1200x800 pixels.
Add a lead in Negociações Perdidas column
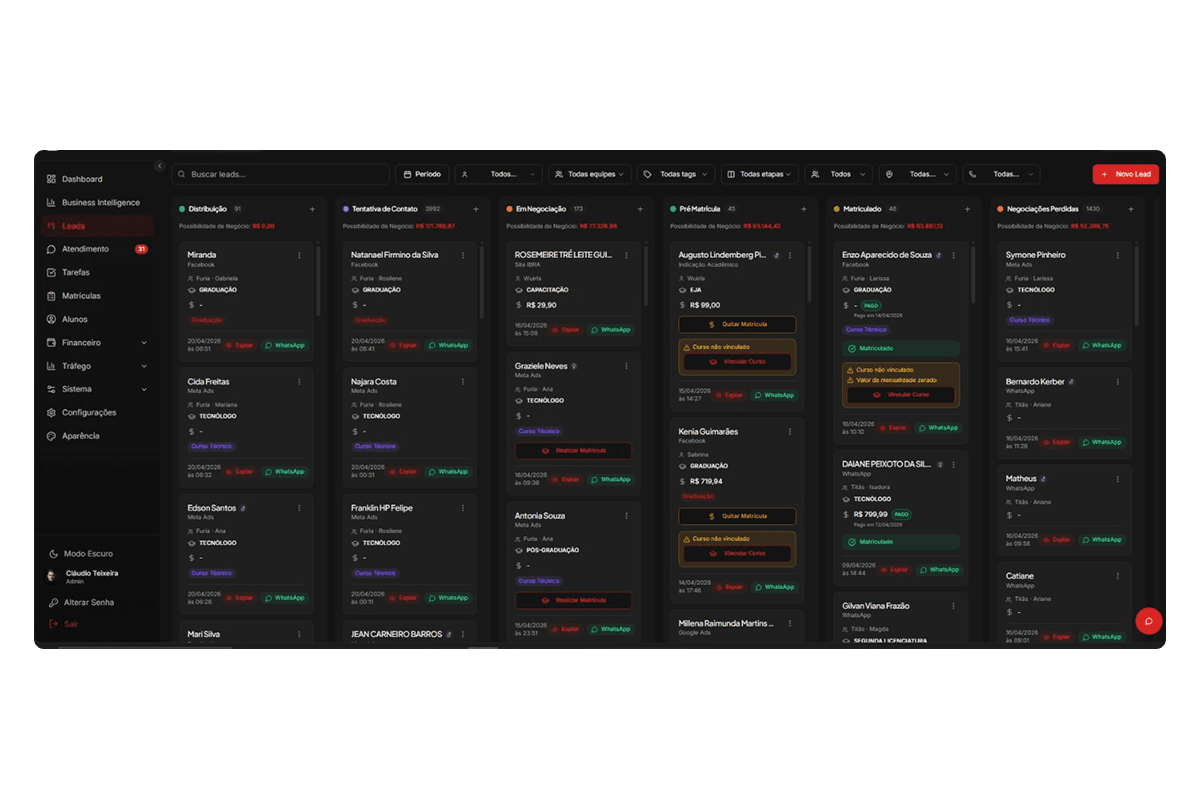pos(1131,209)
